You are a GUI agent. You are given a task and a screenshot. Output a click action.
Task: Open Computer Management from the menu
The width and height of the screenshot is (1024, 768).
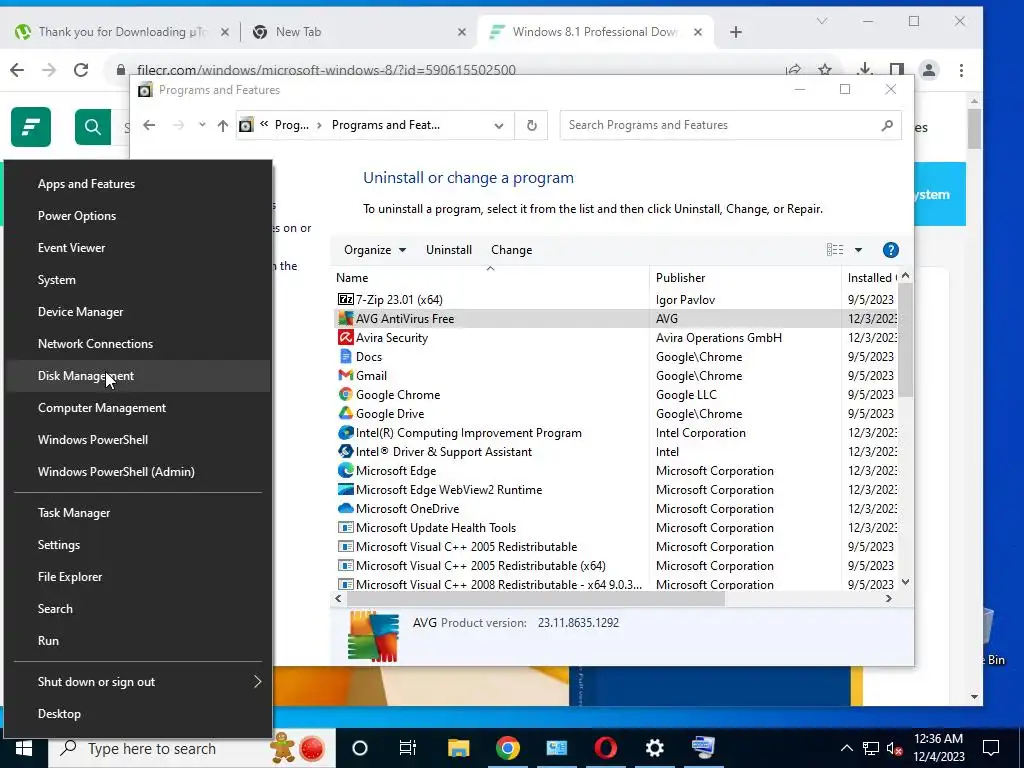click(138, 408)
